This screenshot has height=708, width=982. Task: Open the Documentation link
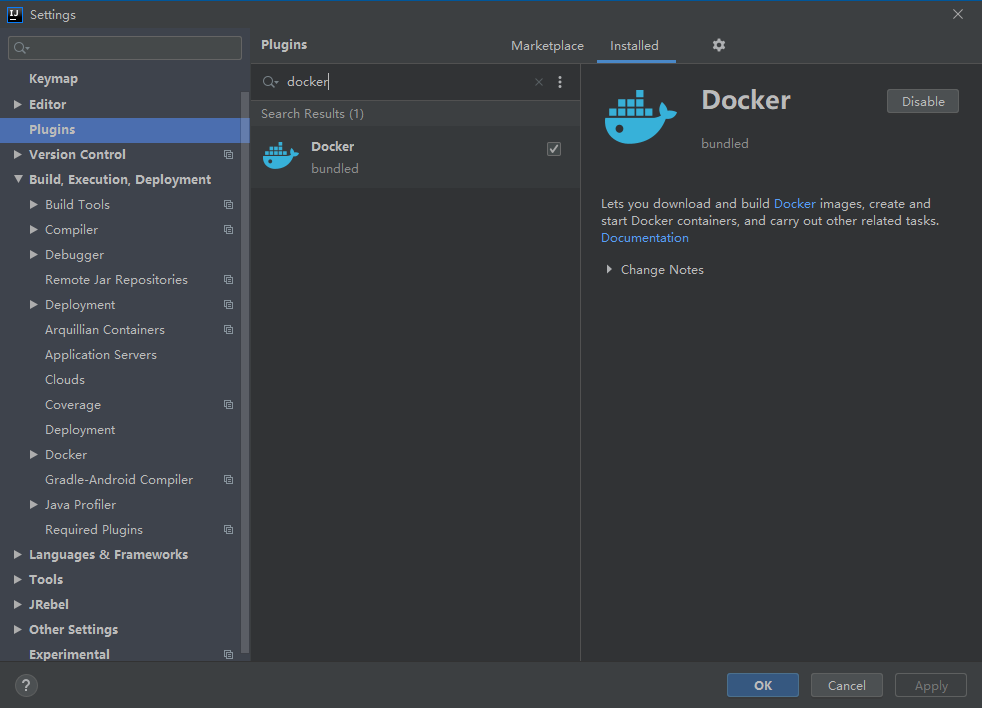644,238
